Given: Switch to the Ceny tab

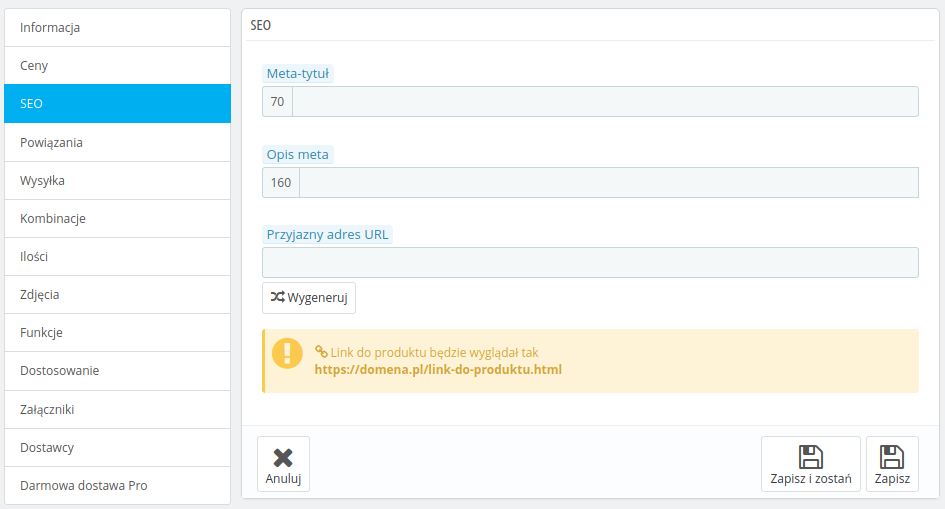Looking at the screenshot, I should 118,66.
